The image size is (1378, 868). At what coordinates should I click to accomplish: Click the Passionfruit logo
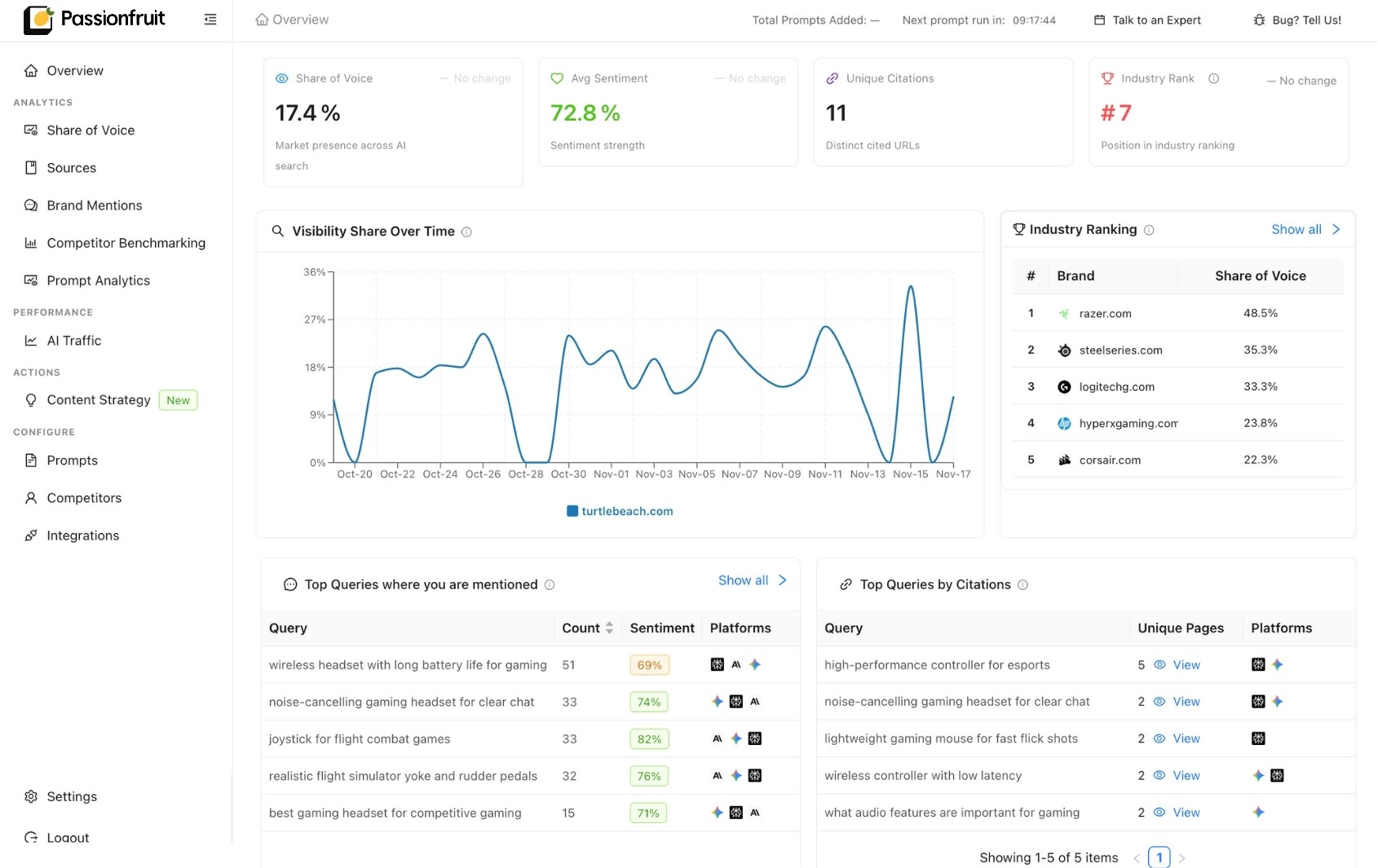[94, 20]
